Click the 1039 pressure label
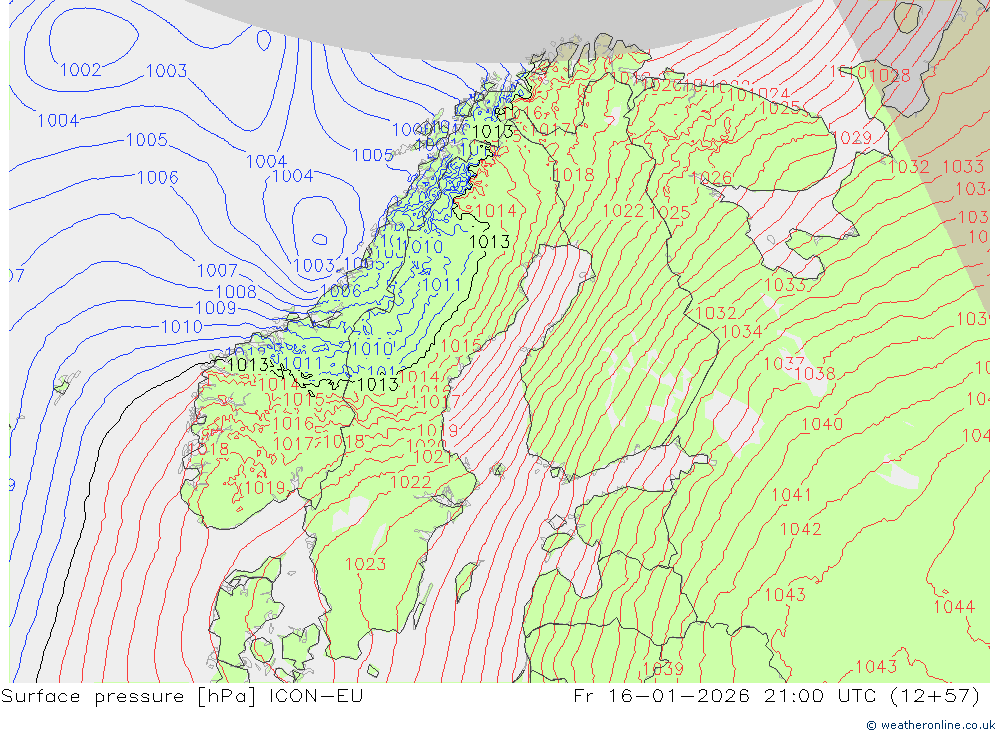The width and height of the screenshot is (1000, 733). (662, 669)
